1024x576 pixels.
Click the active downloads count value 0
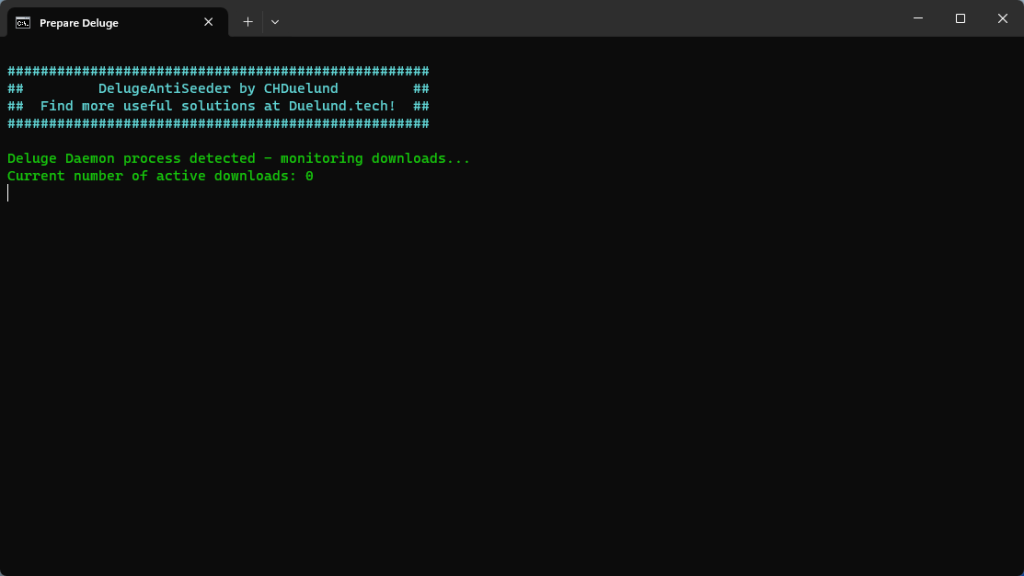309,176
